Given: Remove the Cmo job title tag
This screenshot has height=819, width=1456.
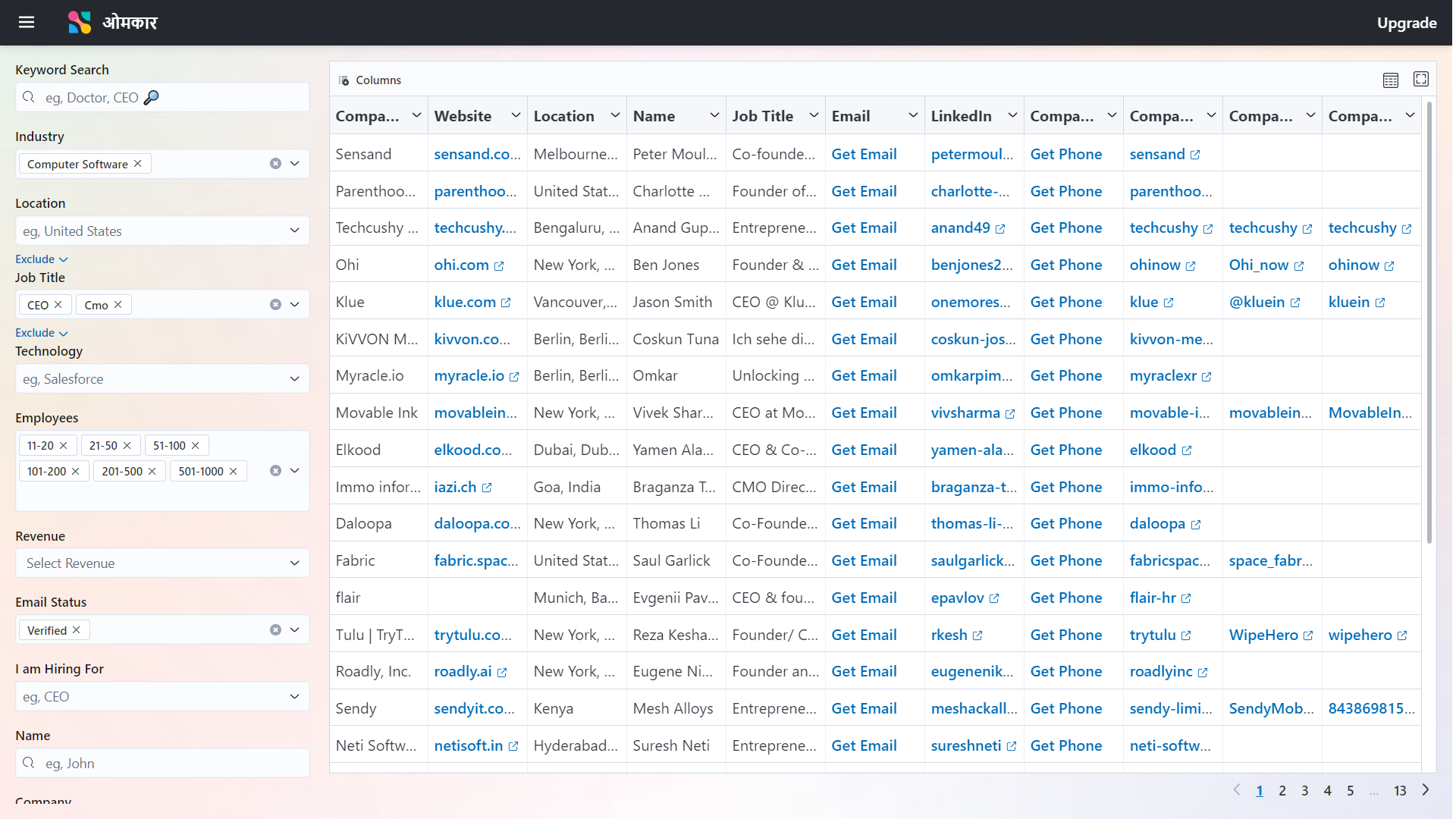Looking at the screenshot, I should click(x=118, y=304).
